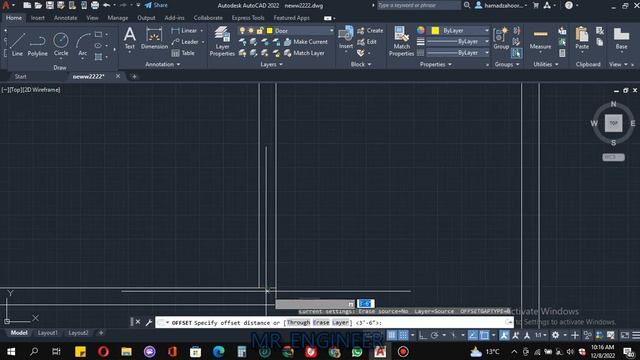
Task: Open the Door layer dropdown
Action: pos(331,31)
